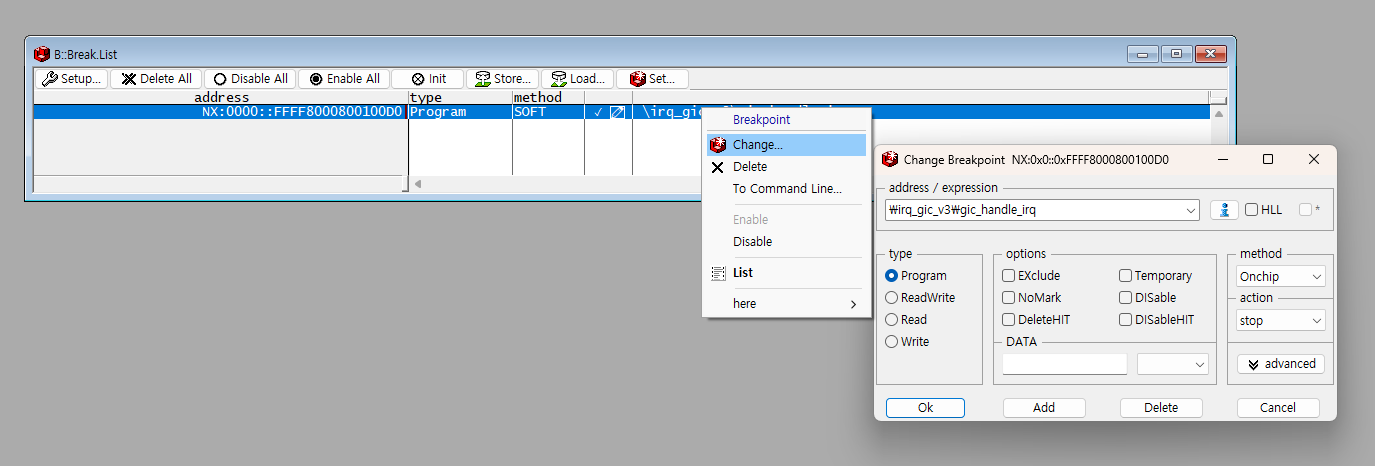The height and width of the screenshot is (466, 1375).
Task: Choose Disable from the context menu
Action: pyautogui.click(x=785, y=241)
